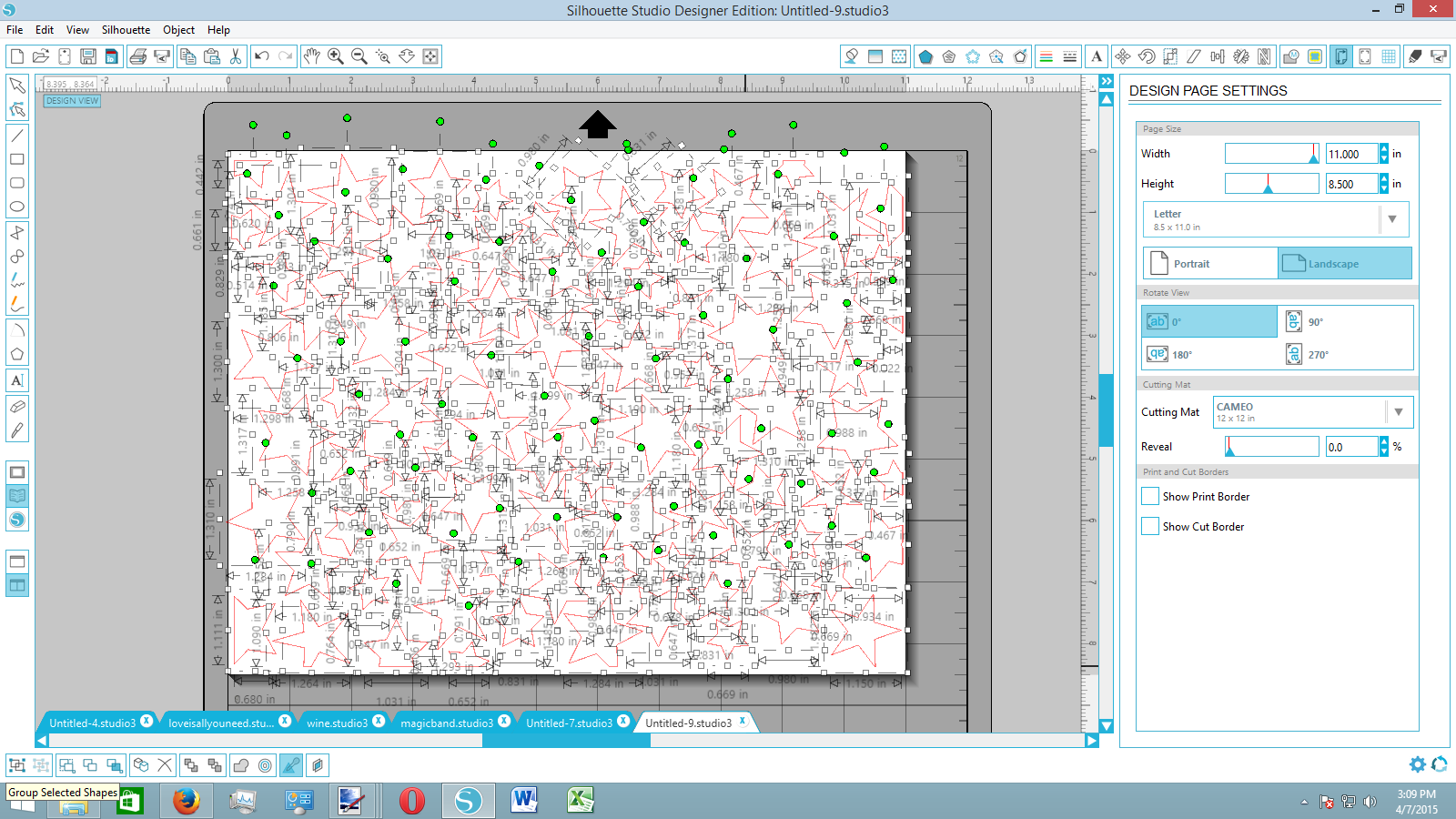This screenshot has width=1456, height=819.
Task: Select Portrait orientation
Action: (1210, 263)
